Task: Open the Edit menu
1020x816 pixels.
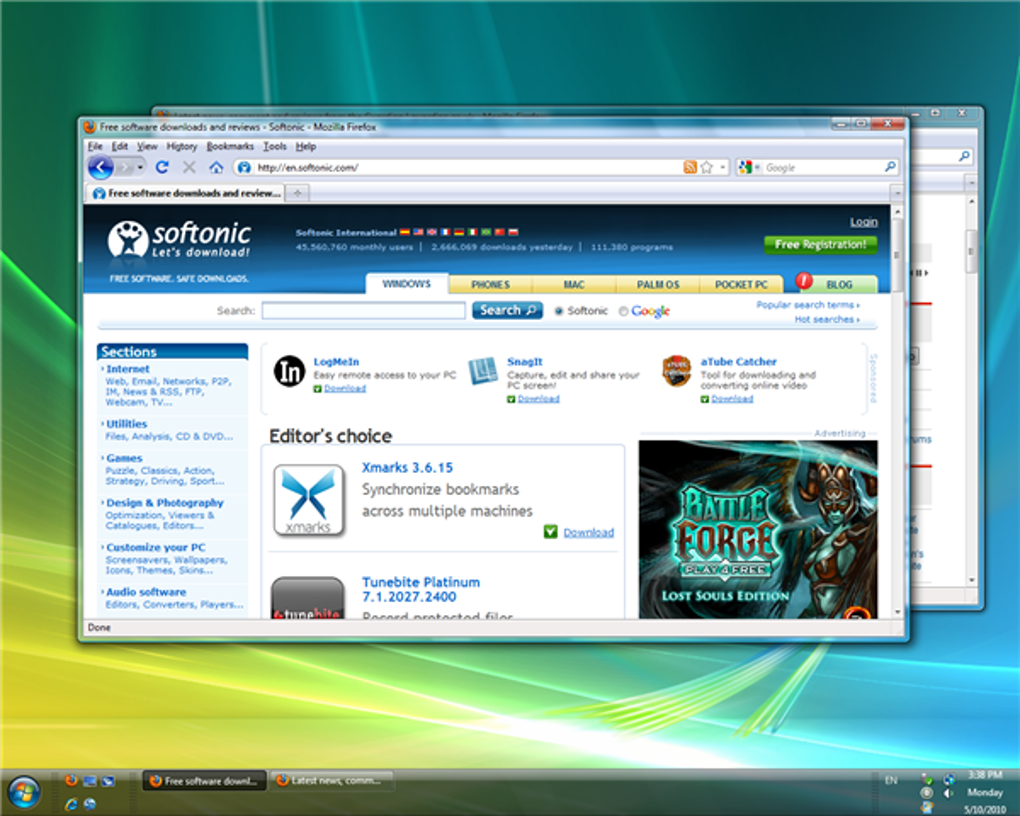Action: 120,146
